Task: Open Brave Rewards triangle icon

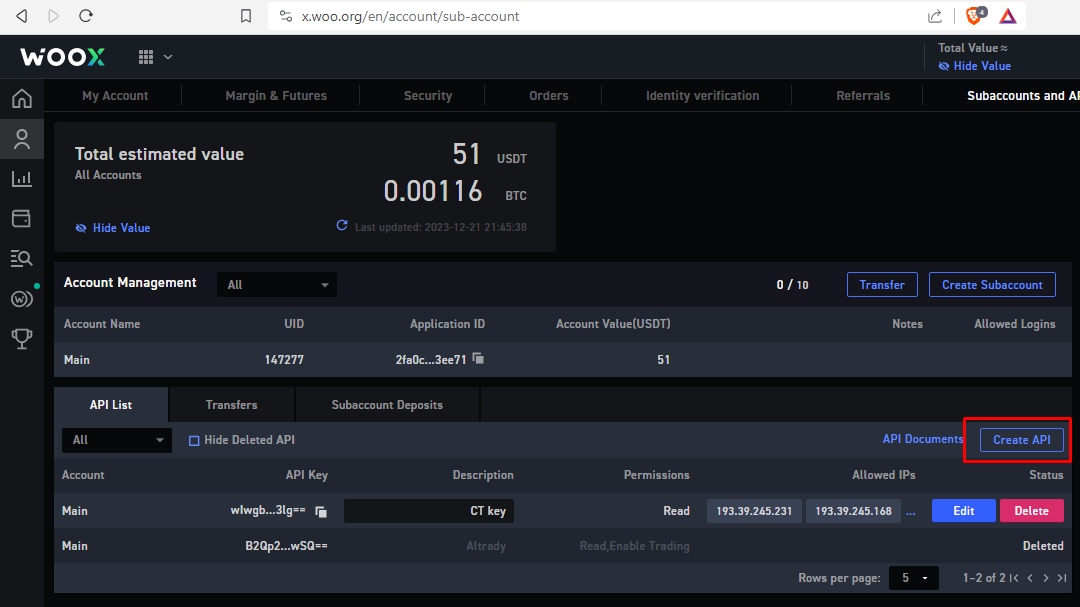Action: tap(1008, 16)
